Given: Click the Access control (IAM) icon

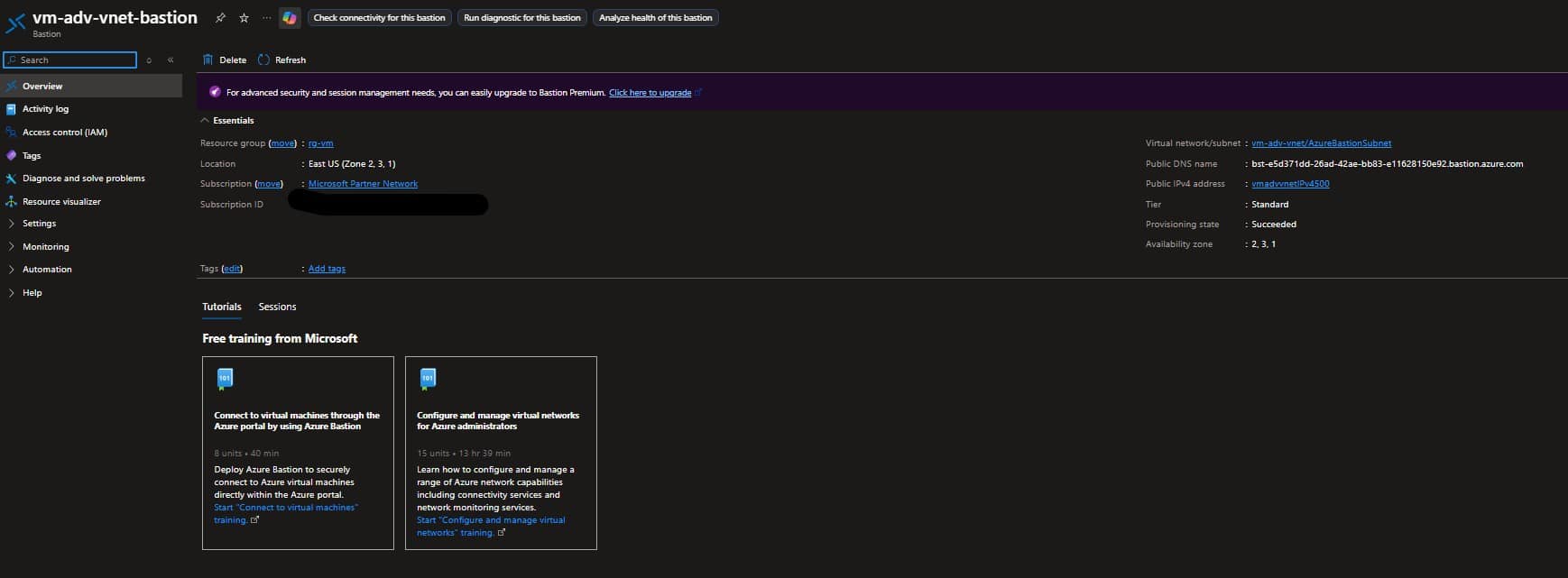Looking at the screenshot, I should [11, 132].
